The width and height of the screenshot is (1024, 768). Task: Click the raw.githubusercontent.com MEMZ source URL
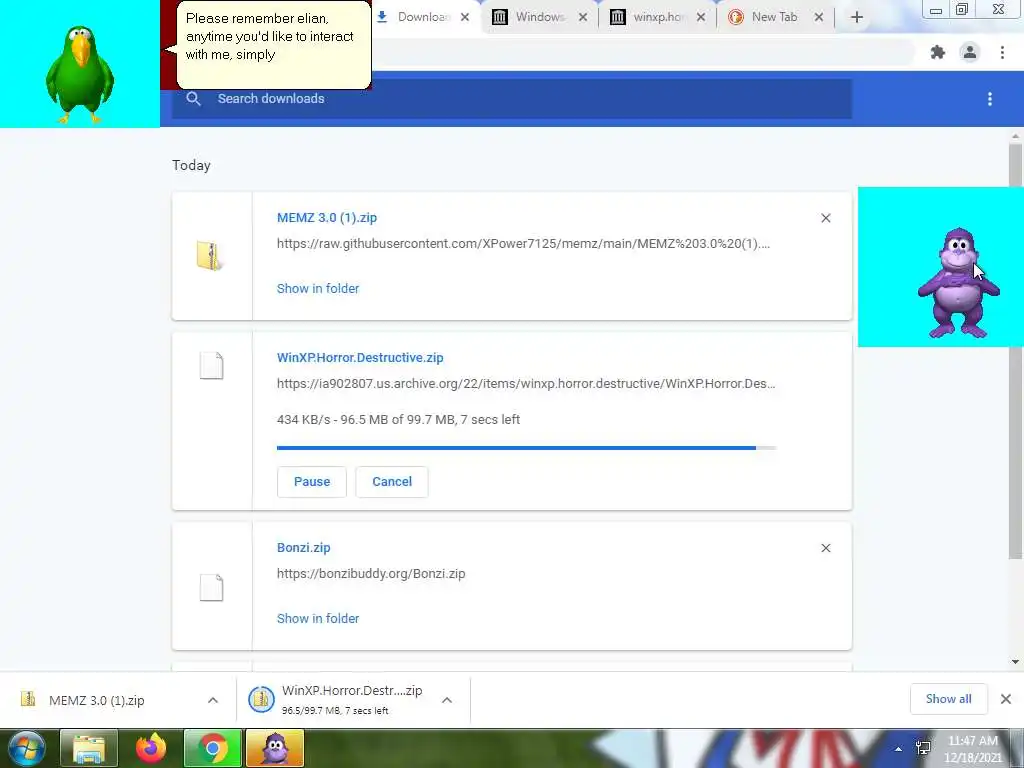click(523, 244)
